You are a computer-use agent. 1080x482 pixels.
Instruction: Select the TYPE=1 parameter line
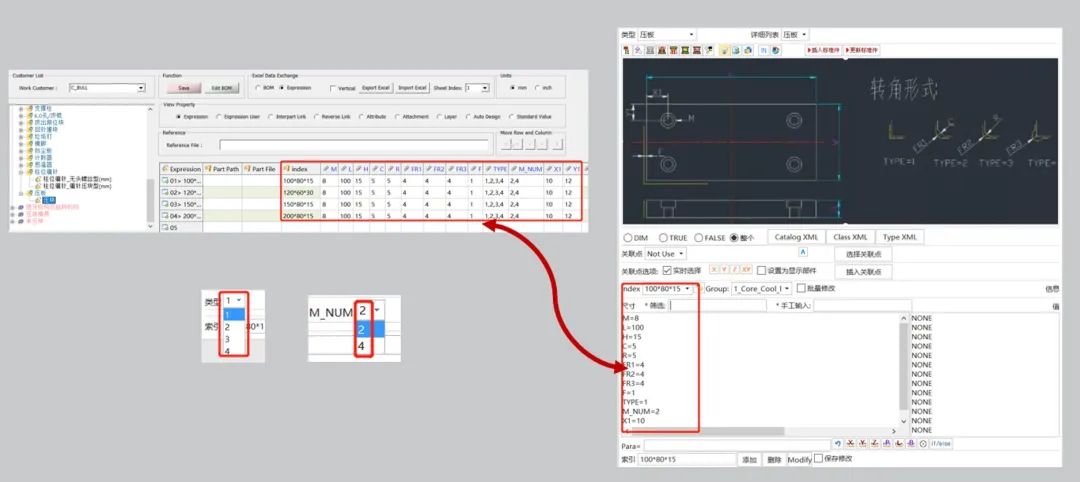pyautogui.click(x=635, y=401)
